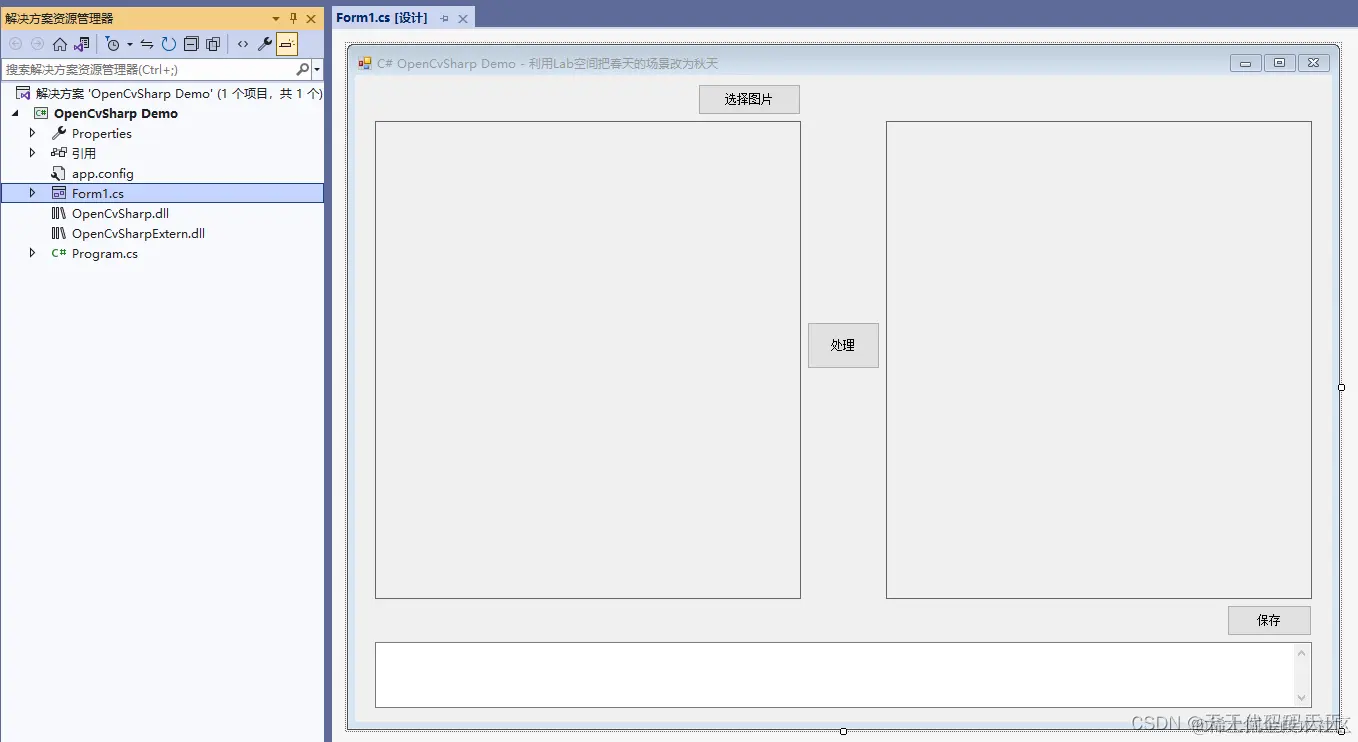Screen dimensions: 1358x742
Task: Refresh the Solution Explorer tree
Action: pyautogui.click(x=169, y=44)
